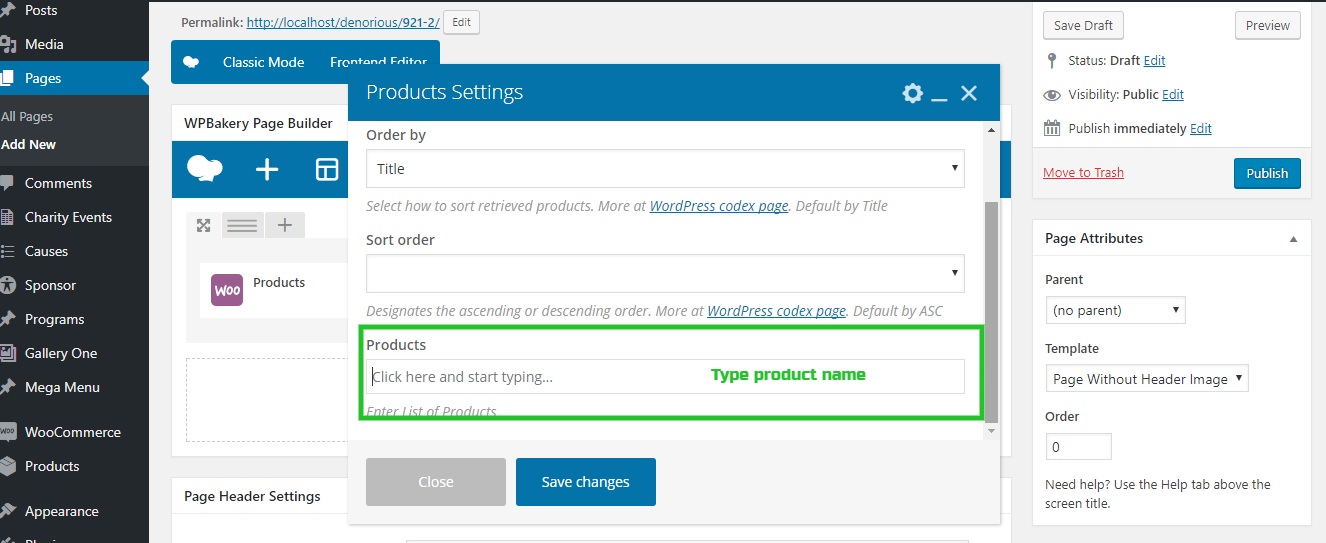Open WooCommerce in the admin sidebar

coord(73,432)
